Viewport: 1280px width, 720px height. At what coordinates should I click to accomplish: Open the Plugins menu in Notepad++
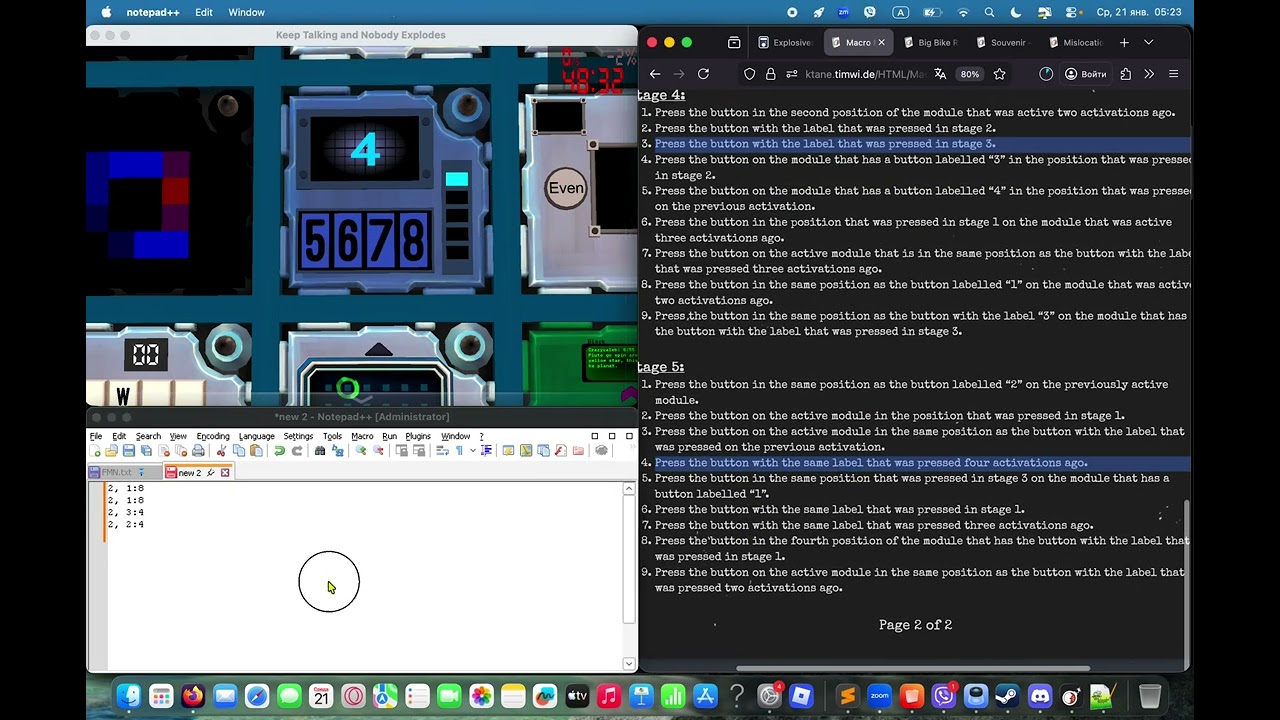click(x=418, y=436)
